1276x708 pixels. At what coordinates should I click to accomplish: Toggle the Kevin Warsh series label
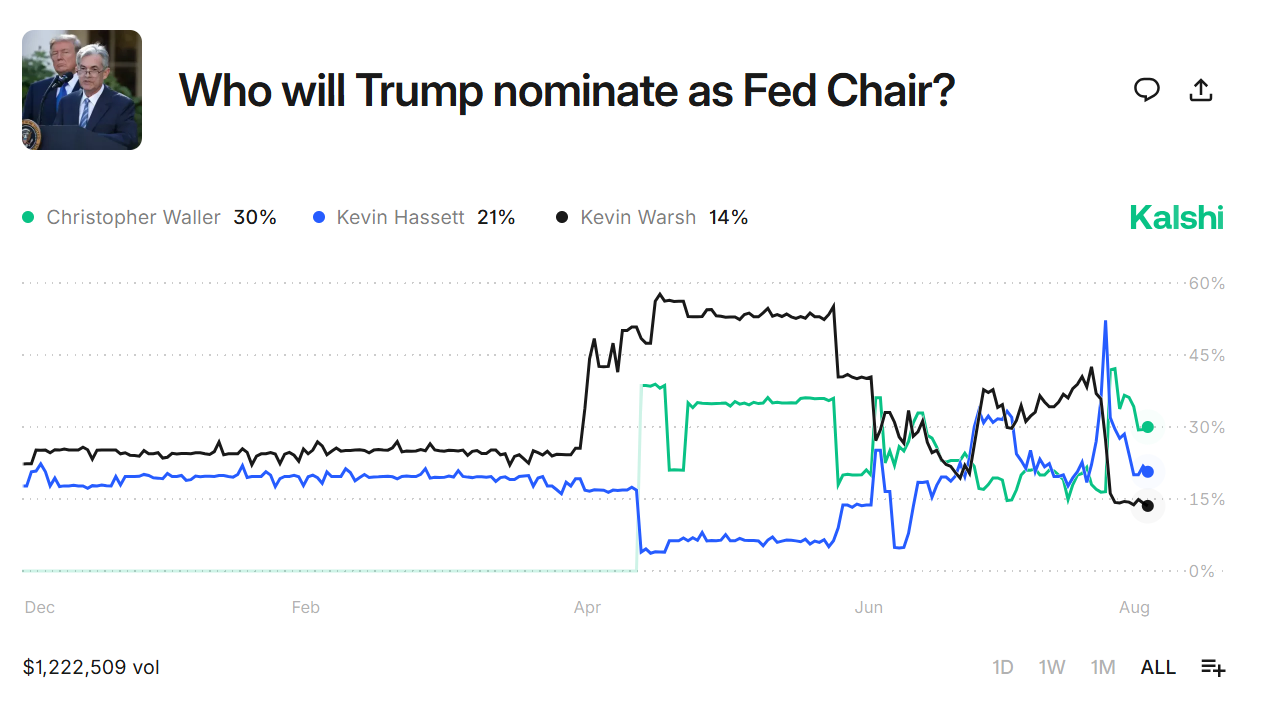638,217
